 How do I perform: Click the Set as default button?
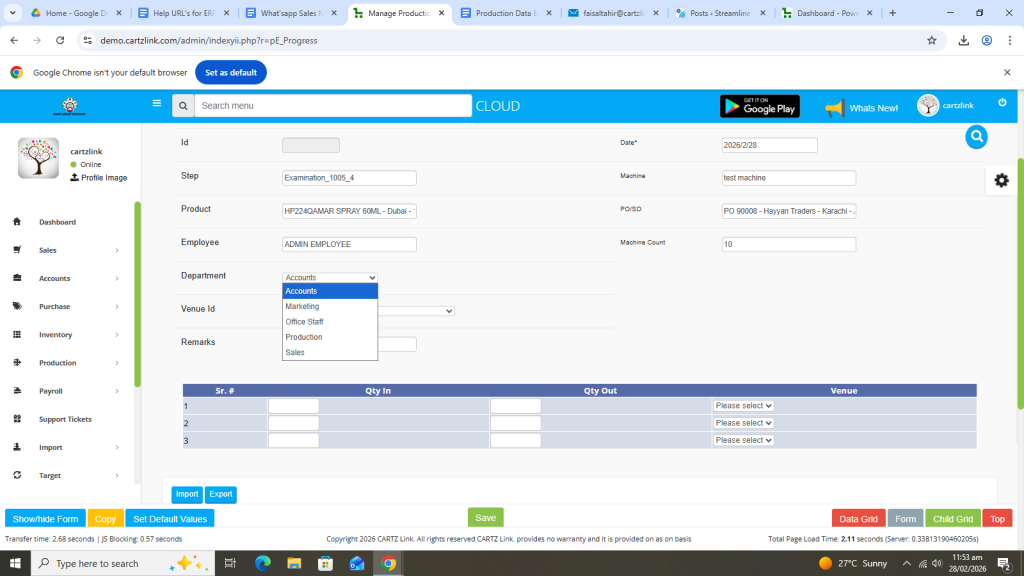(x=231, y=73)
